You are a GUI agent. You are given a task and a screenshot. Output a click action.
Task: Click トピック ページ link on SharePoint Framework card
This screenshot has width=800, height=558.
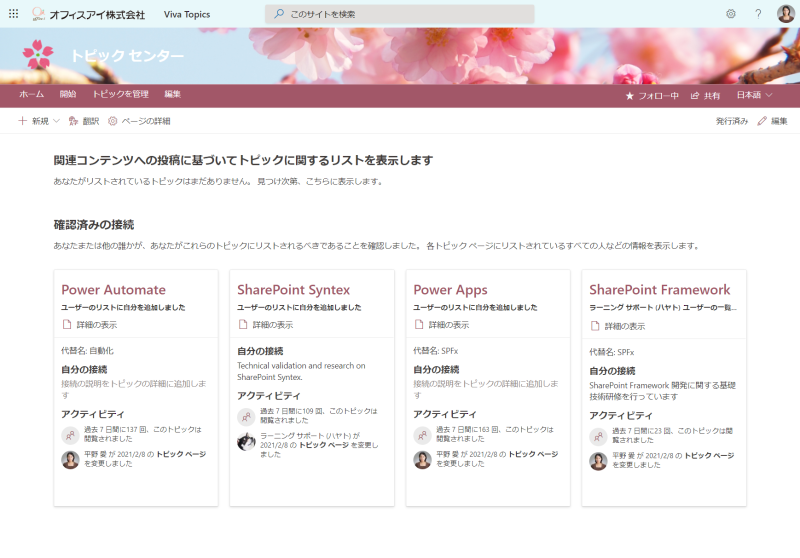(x=709, y=455)
